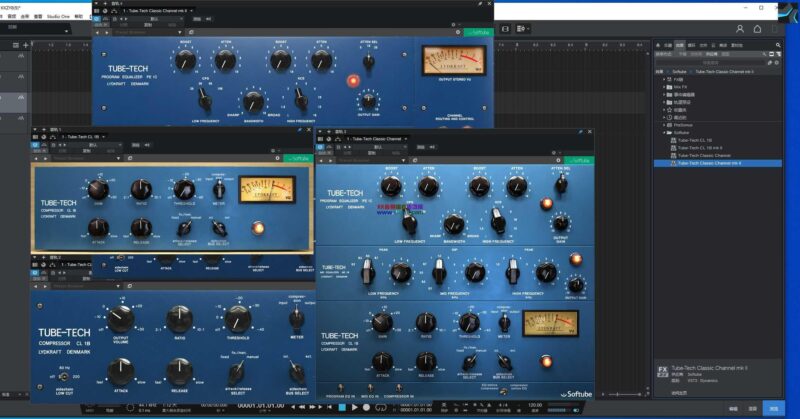Stop playback with the blue transport button
The height and width of the screenshot is (419, 800).
point(342,407)
